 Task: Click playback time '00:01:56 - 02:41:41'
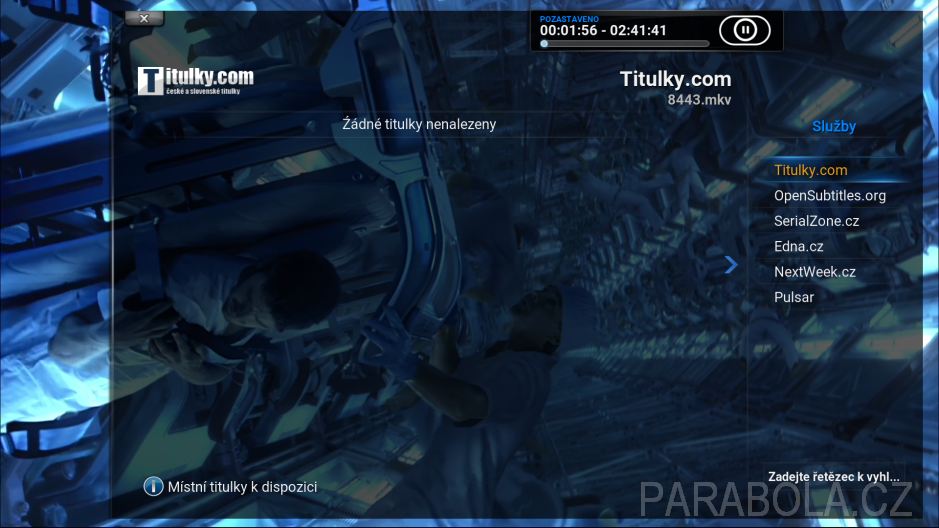(603, 31)
